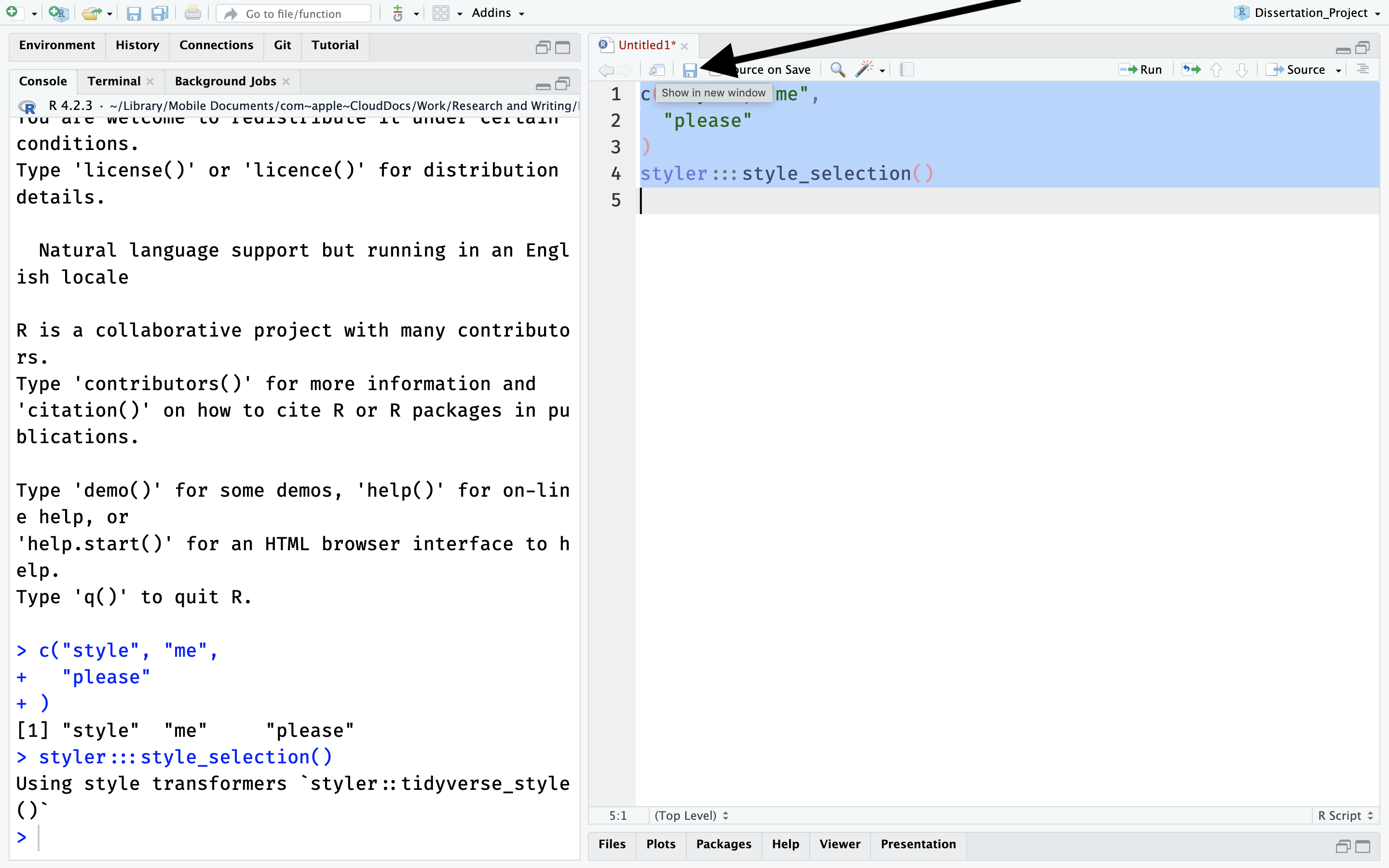Screen dimensions: 1389x868
Task: Run the selected code
Action: tap(1142, 69)
